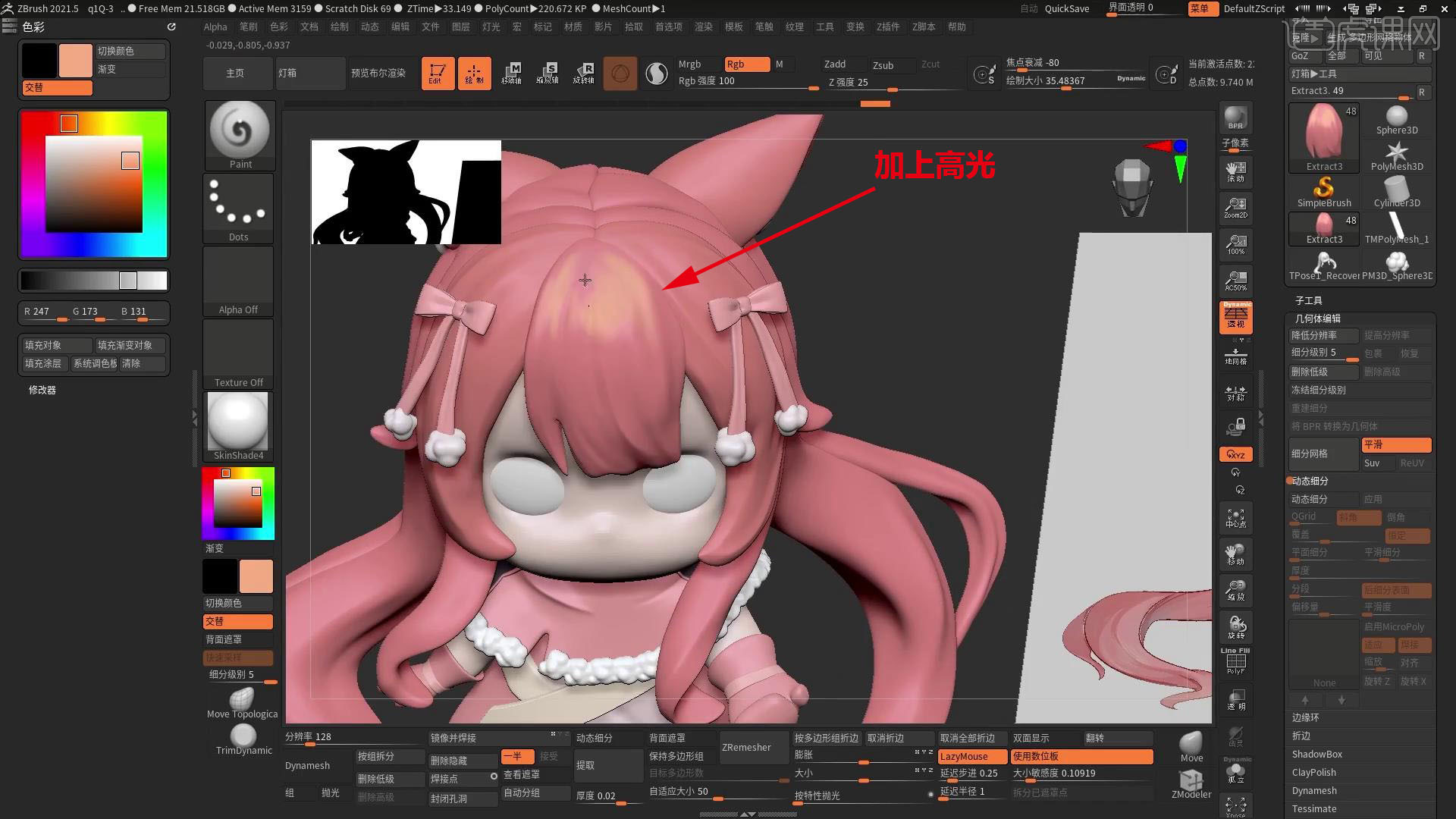1456x819 pixels.
Task: Select the 旋转轴 (Rotate) gyro icon
Action: pyautogui.click(x=584, y=73)
